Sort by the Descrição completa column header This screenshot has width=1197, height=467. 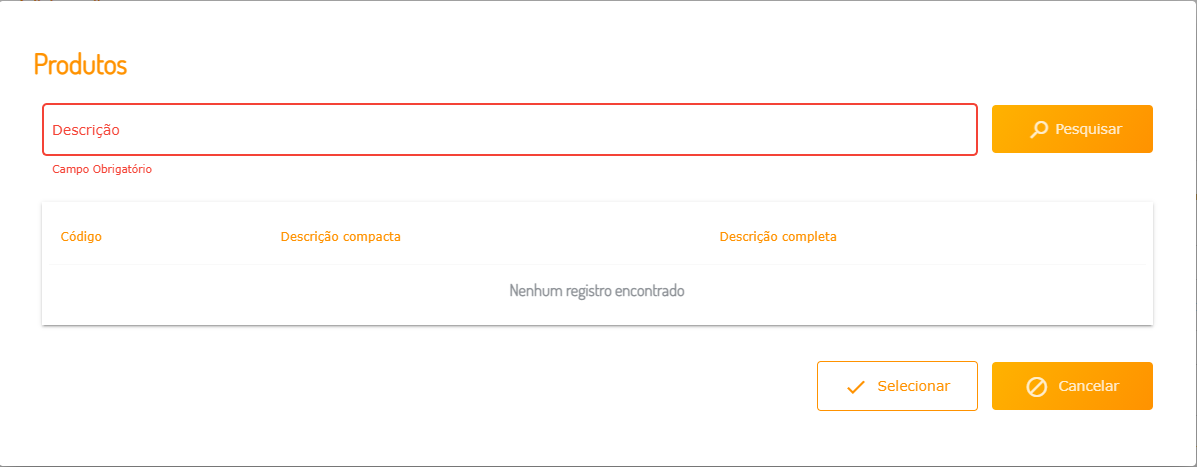click(x=778, y=237)
